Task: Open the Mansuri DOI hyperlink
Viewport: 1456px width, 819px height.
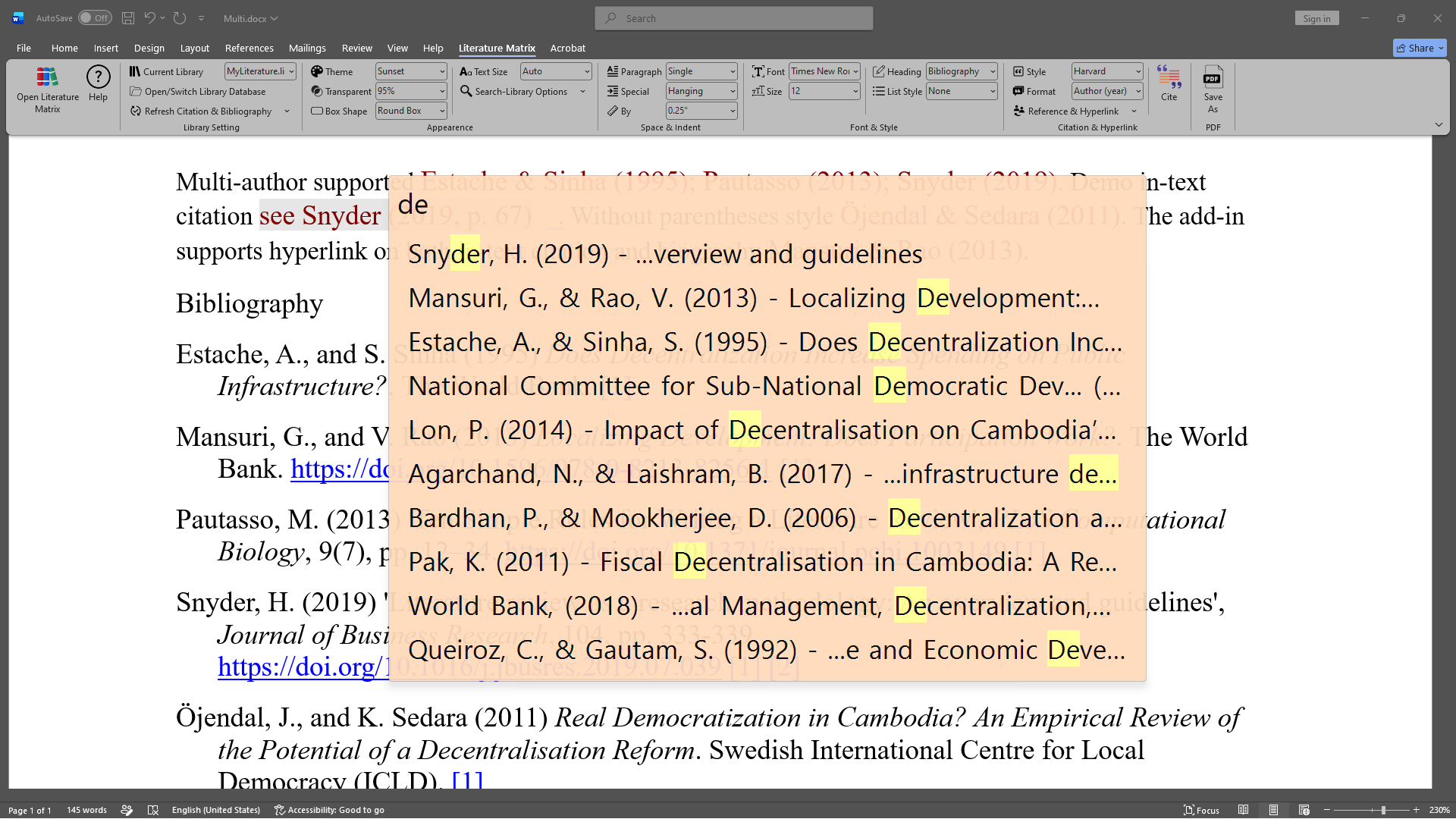Action: pyautogui.click(x=340, y=469)
